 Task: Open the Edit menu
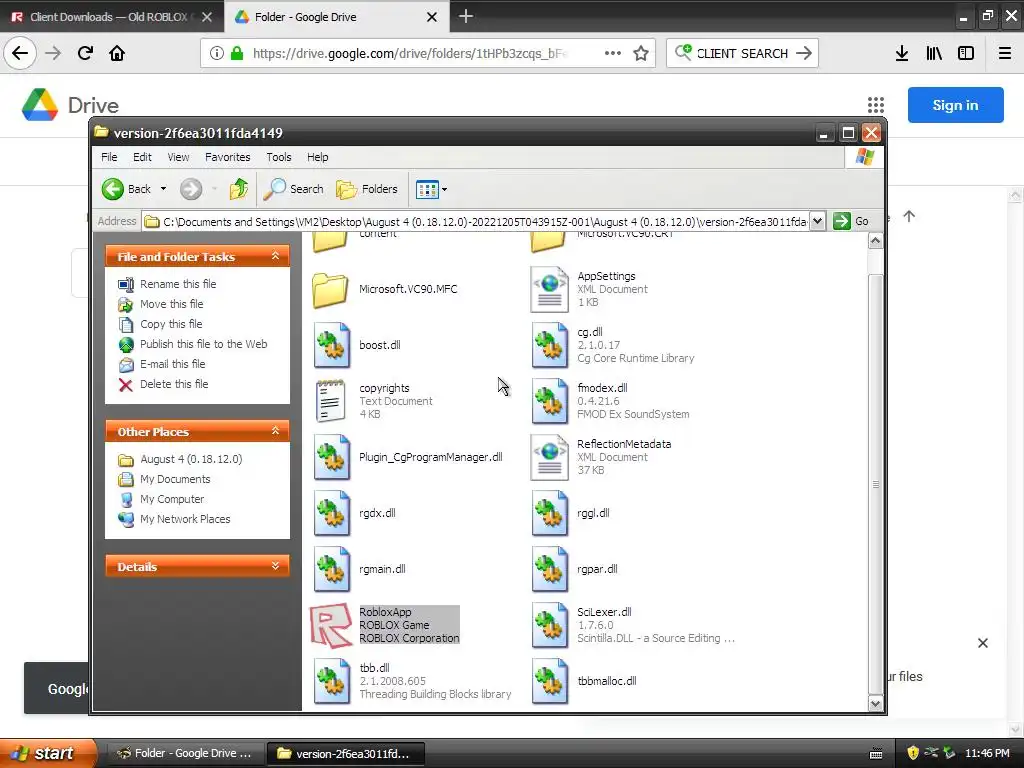pos(142,157)
